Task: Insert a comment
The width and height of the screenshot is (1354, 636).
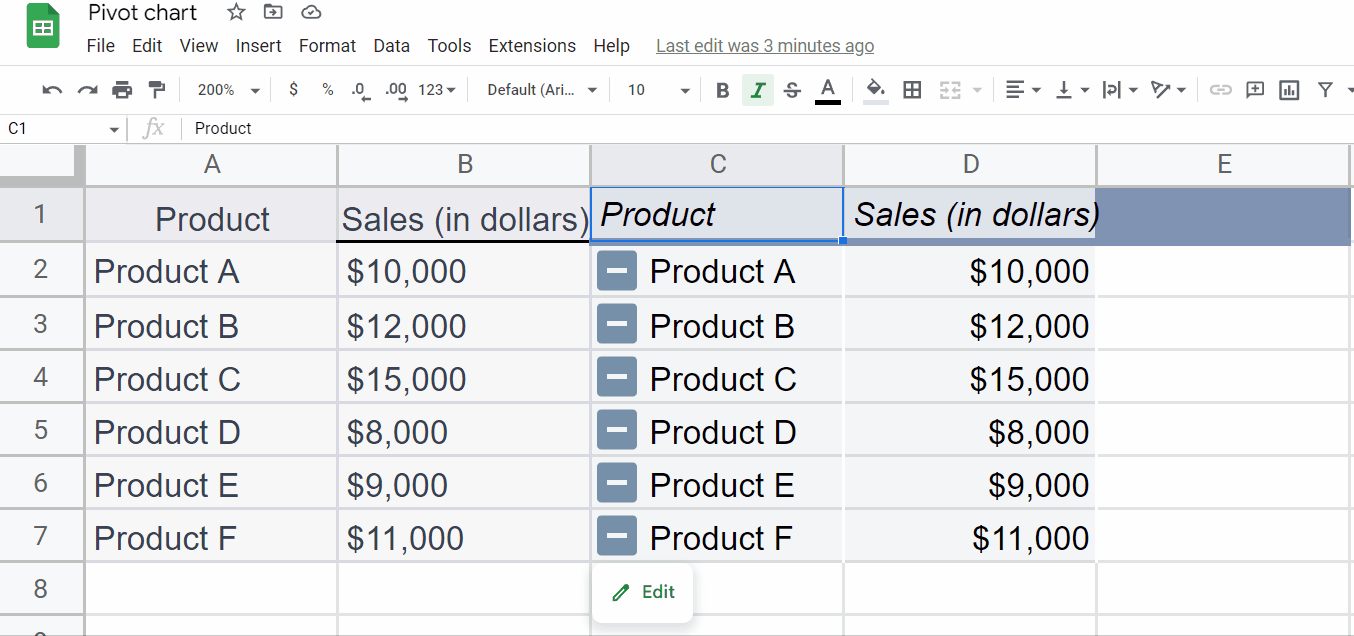Action: [1255, 90]
